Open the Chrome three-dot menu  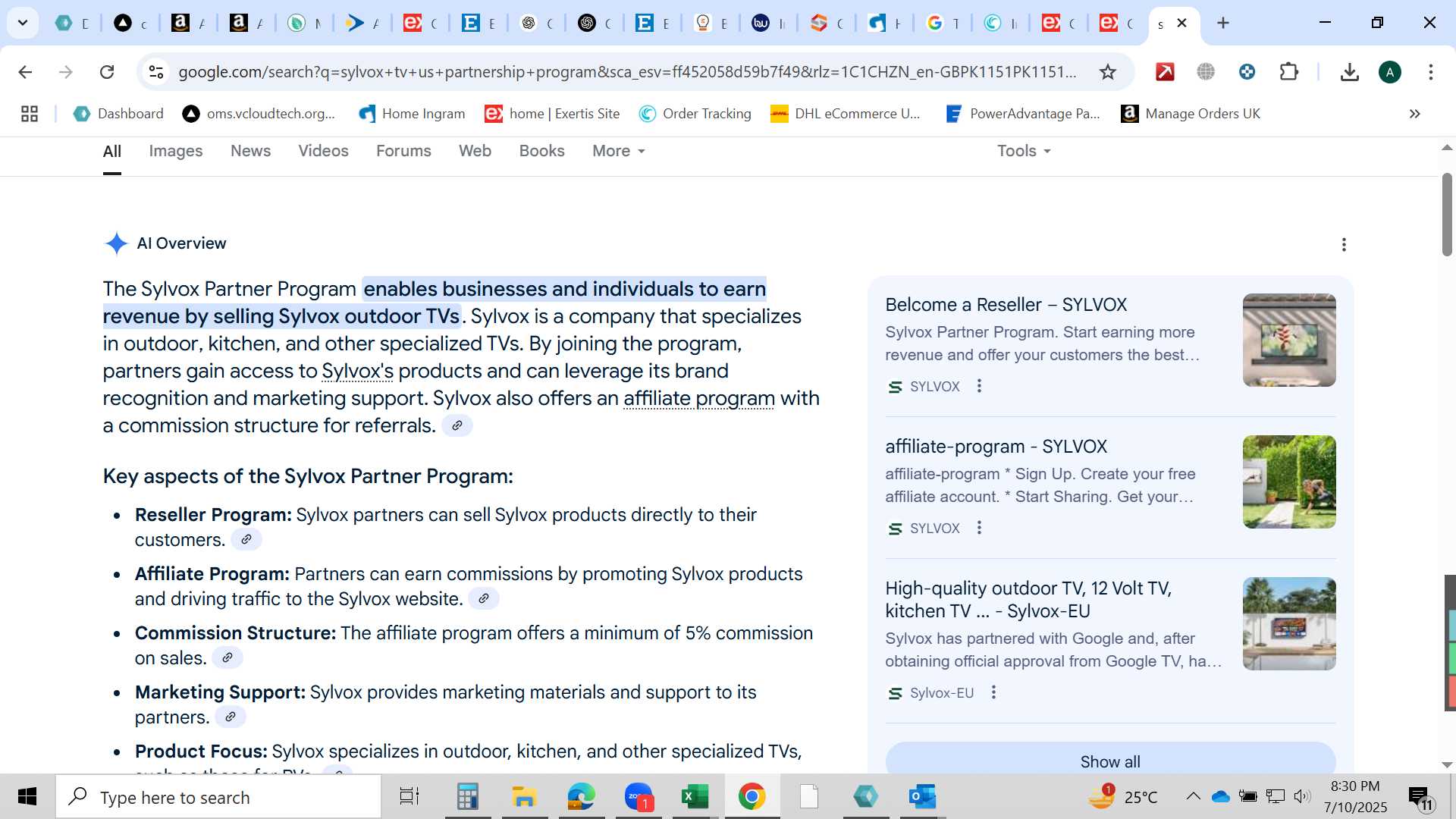click(1431, 72)
